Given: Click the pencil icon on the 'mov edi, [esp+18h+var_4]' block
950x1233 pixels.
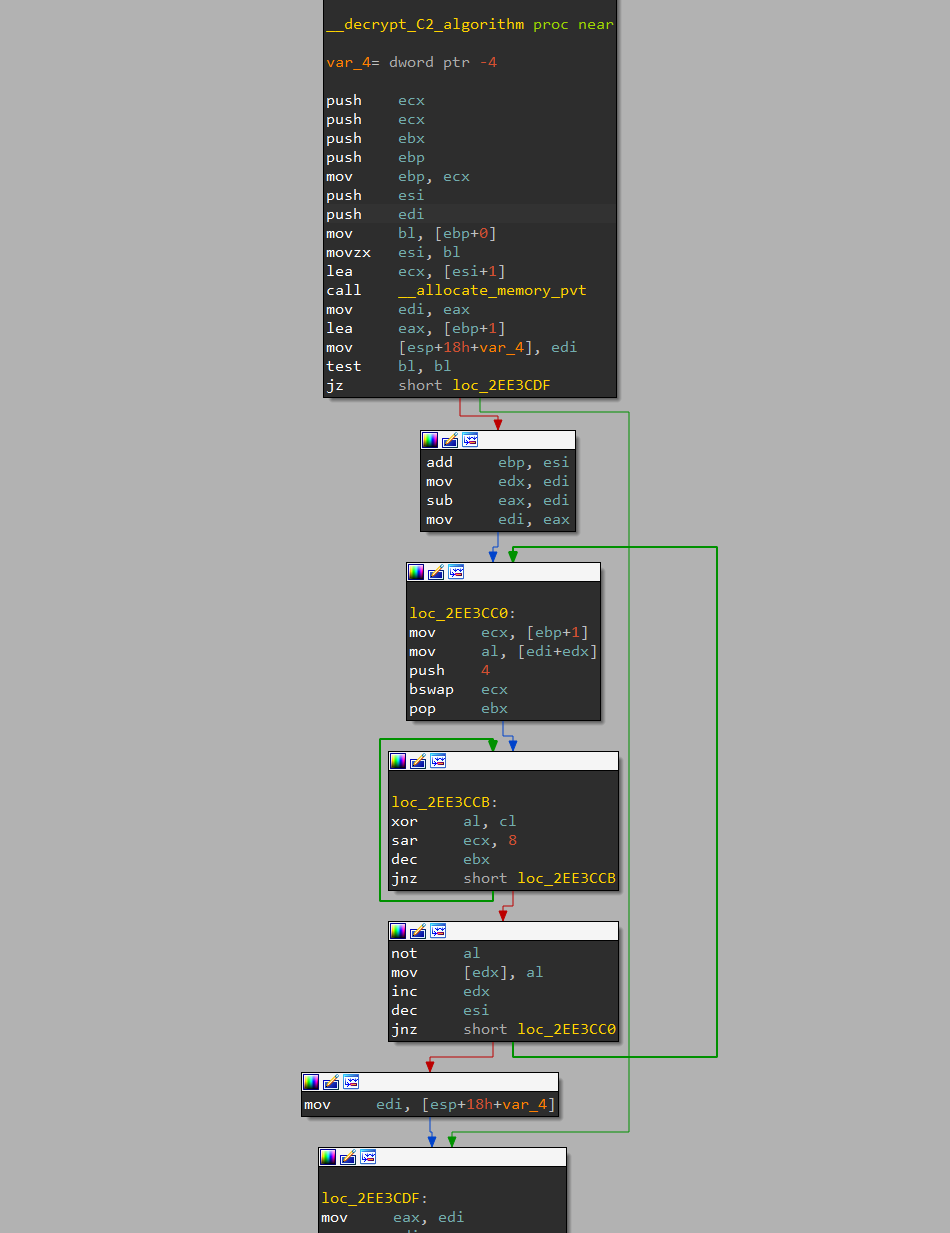Looking at the screenshot, I should tap(331, 1082).
